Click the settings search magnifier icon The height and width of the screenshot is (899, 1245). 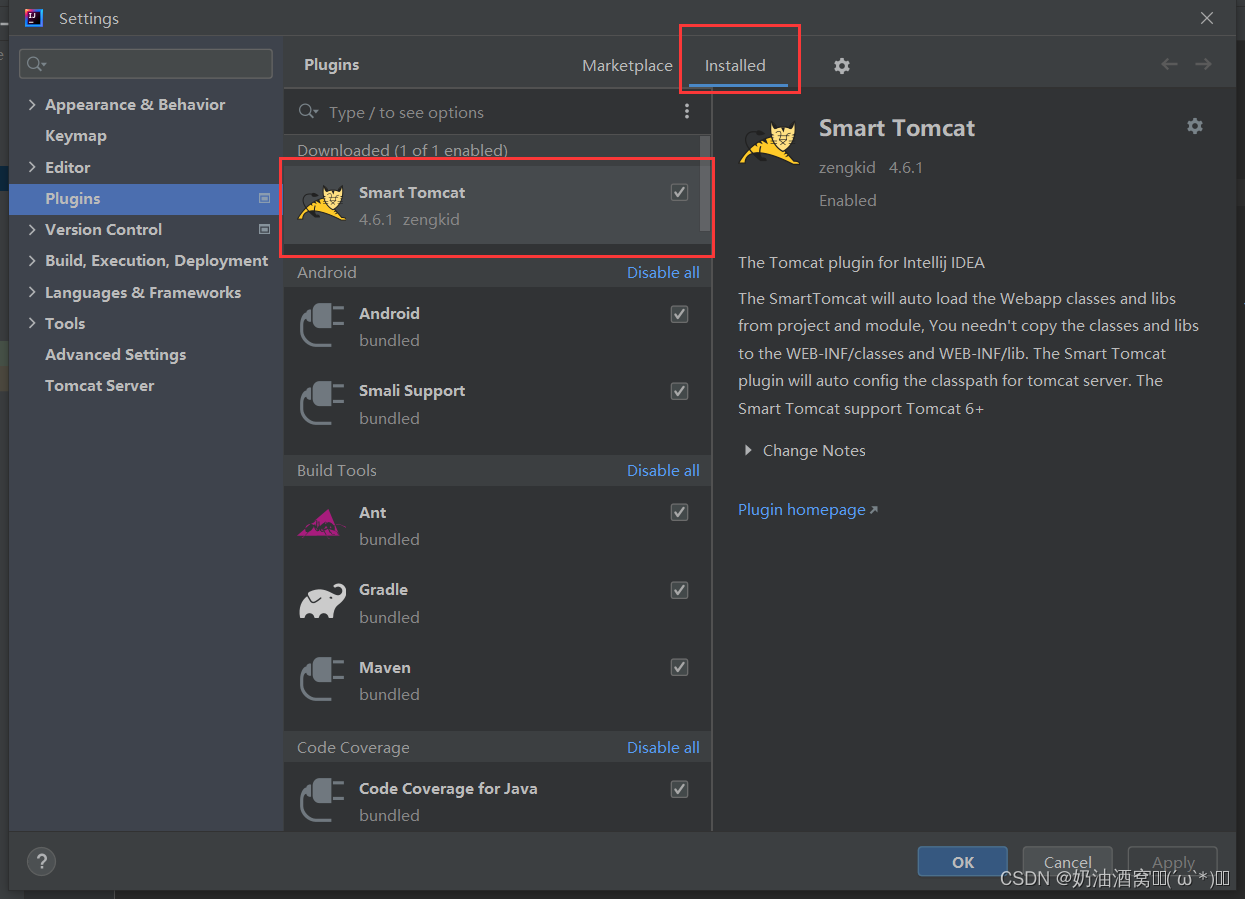pos(36,64)
